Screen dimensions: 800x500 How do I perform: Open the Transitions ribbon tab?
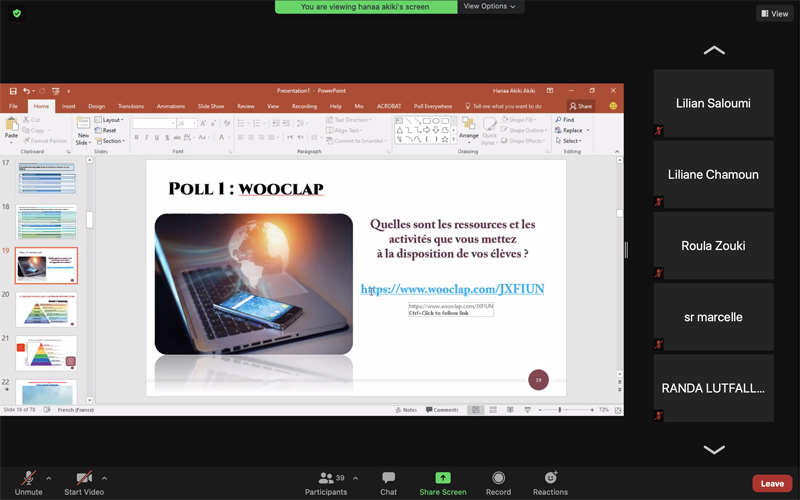[x=131, y=106]
